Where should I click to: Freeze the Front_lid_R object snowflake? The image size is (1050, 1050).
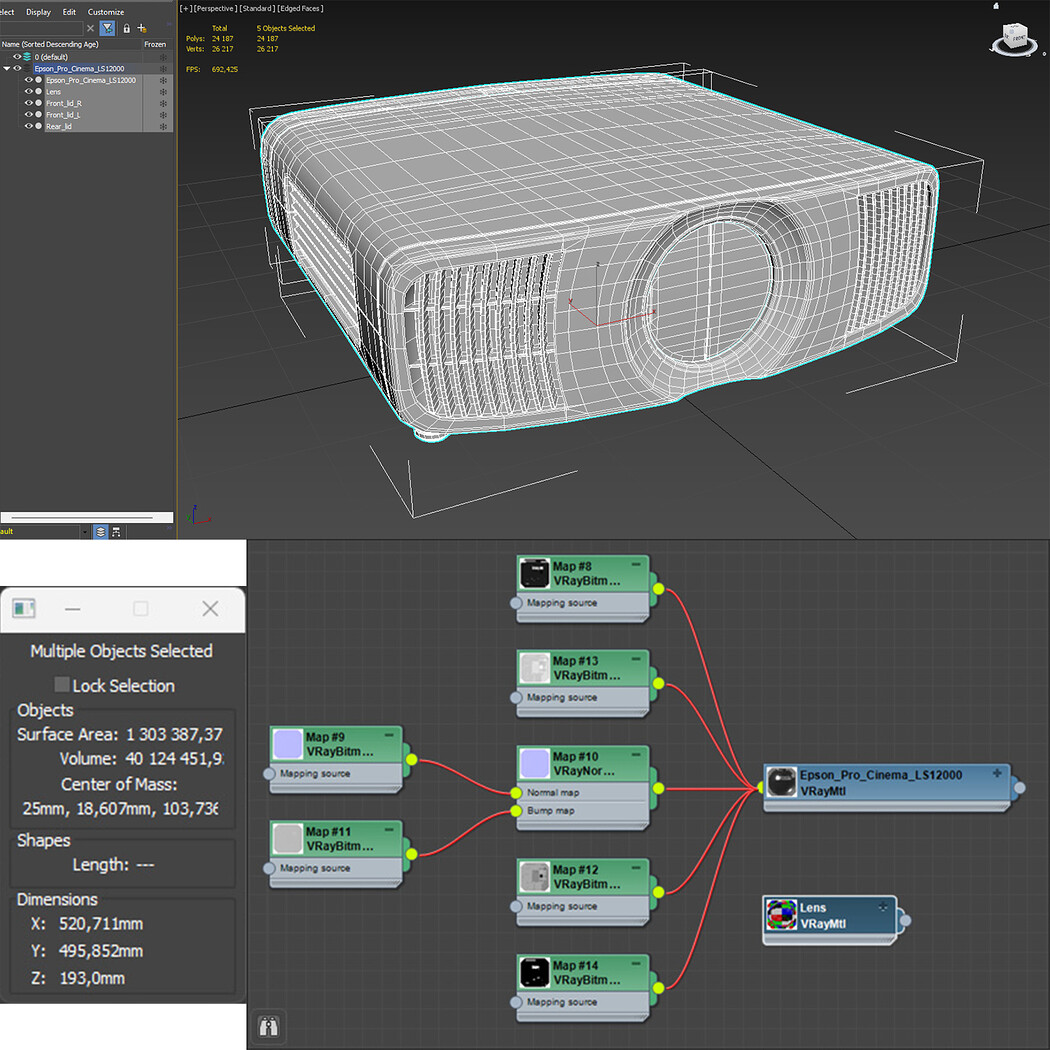(163, 103)
